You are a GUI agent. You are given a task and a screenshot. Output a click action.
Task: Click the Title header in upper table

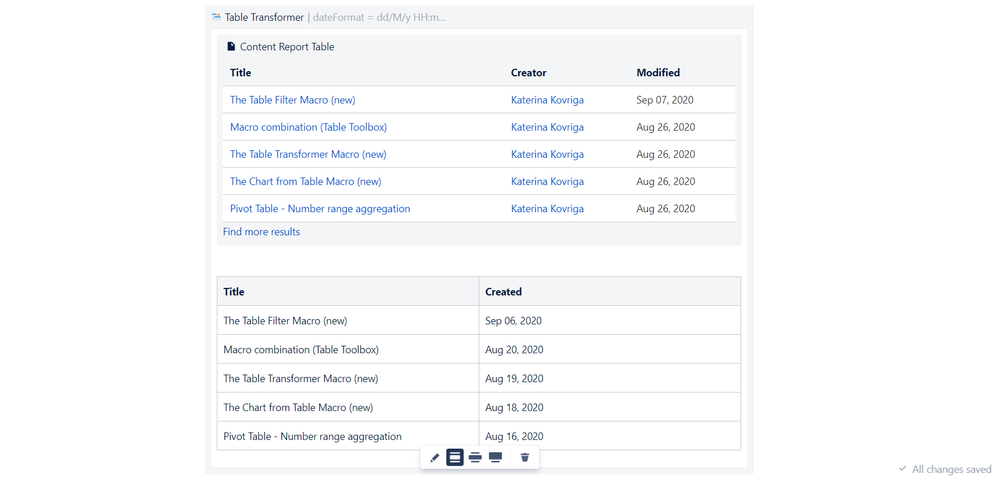click(240, 73)
